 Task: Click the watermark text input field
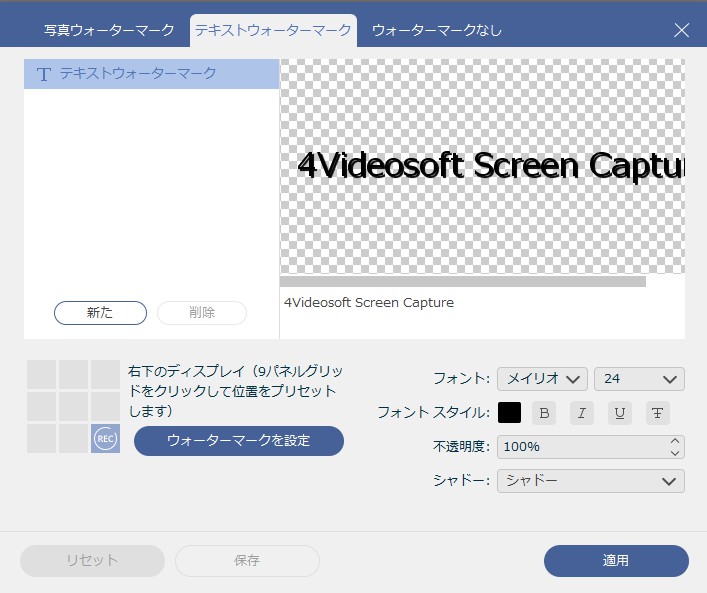click(x=482, y=313)
